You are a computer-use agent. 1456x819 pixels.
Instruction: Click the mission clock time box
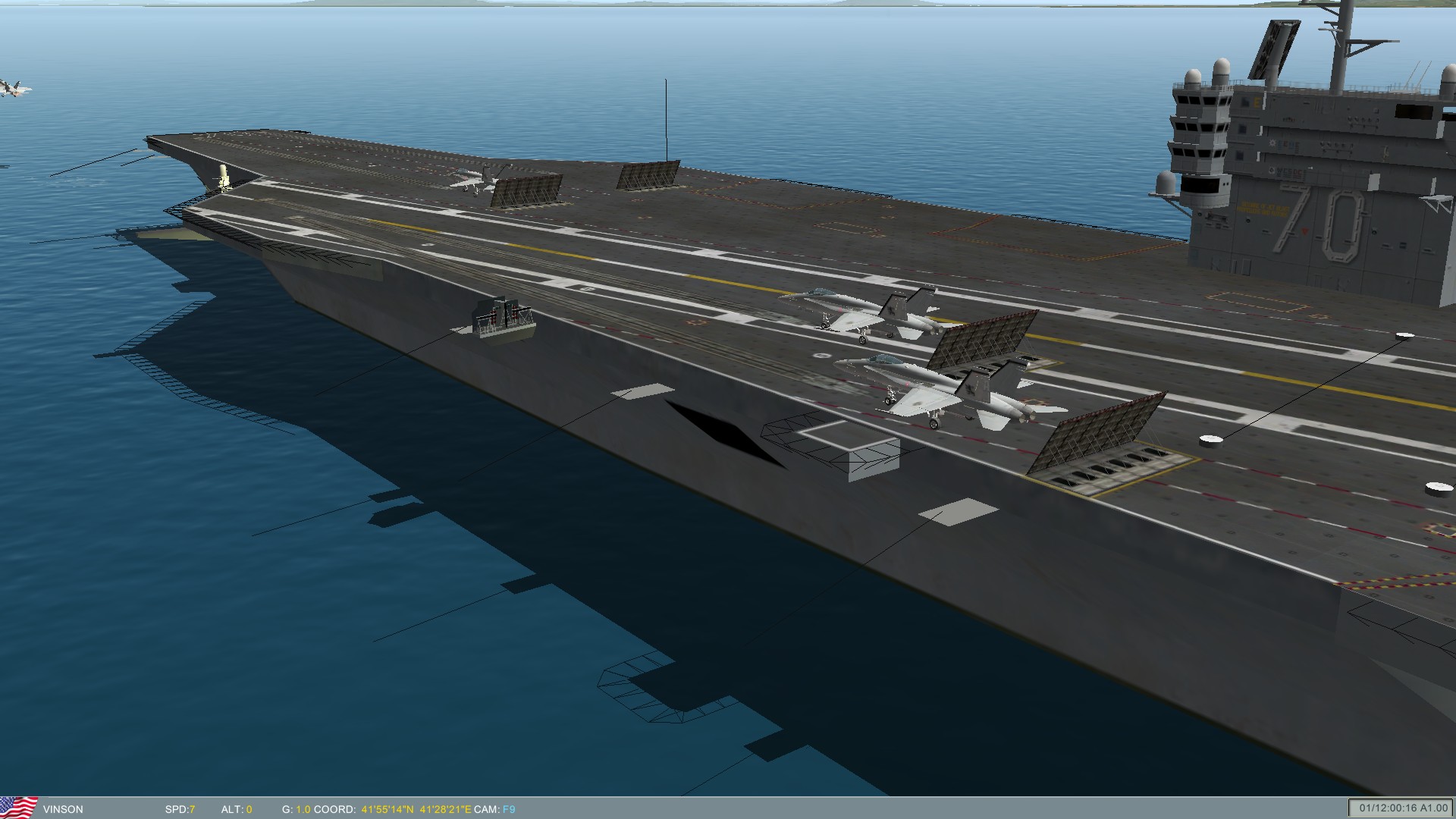tap(1400, 808)
